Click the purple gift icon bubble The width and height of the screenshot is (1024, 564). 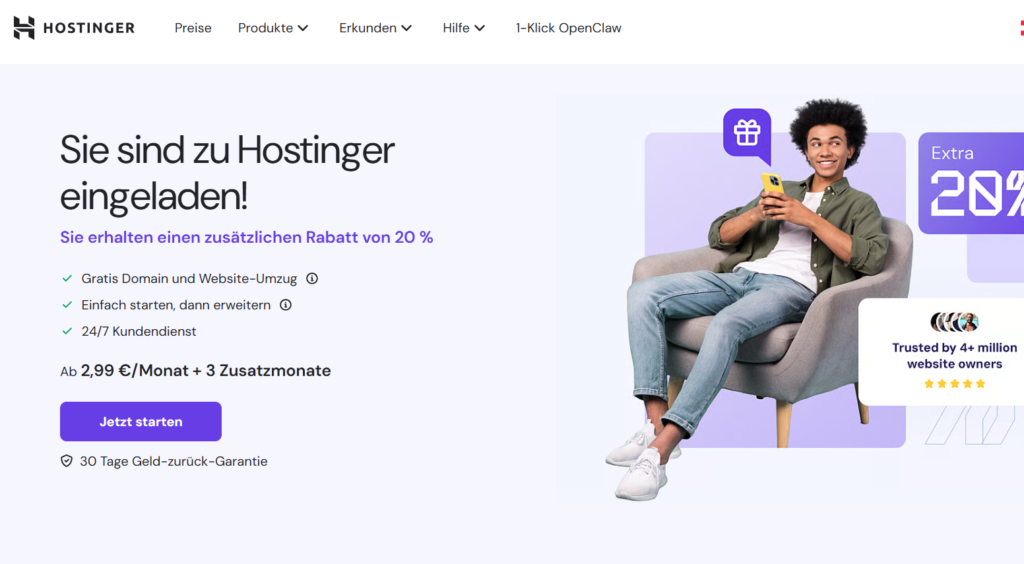(x=747, y=135)
